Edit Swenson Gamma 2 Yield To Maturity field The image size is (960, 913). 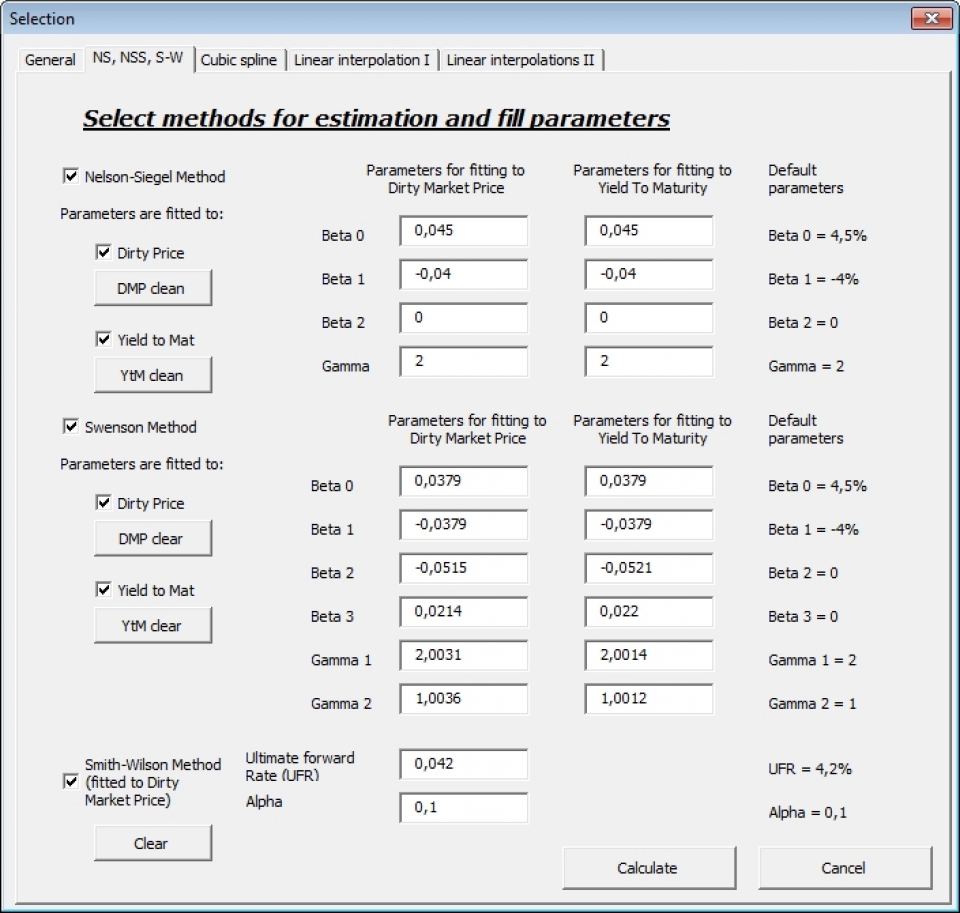coord(649,699)
